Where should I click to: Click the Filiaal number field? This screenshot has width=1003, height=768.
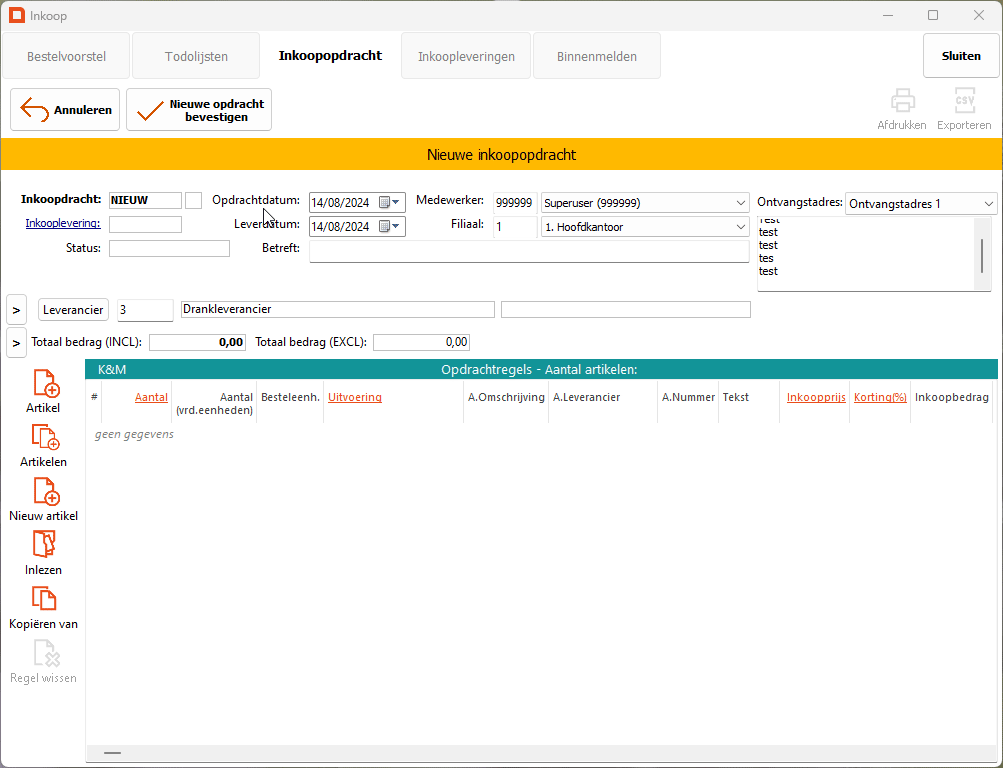[515, 227]
